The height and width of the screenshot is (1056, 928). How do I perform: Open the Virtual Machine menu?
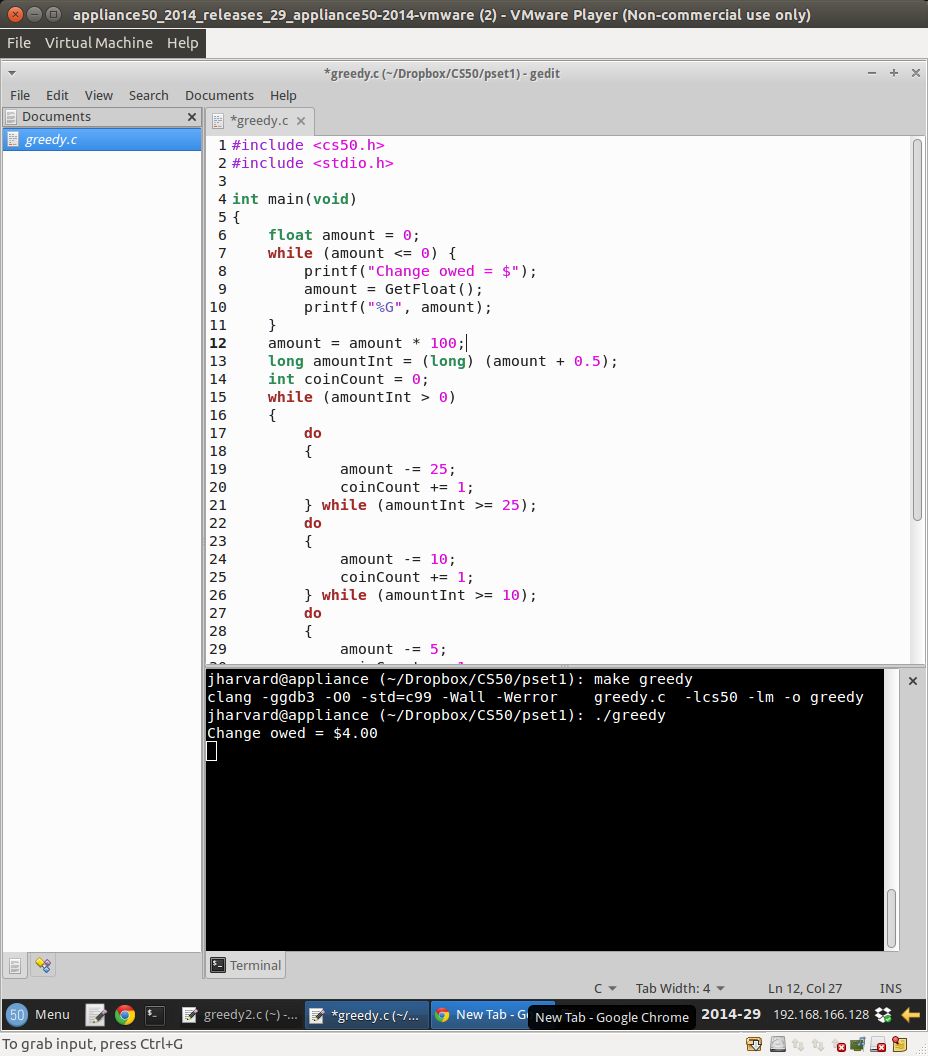(98, 42)
